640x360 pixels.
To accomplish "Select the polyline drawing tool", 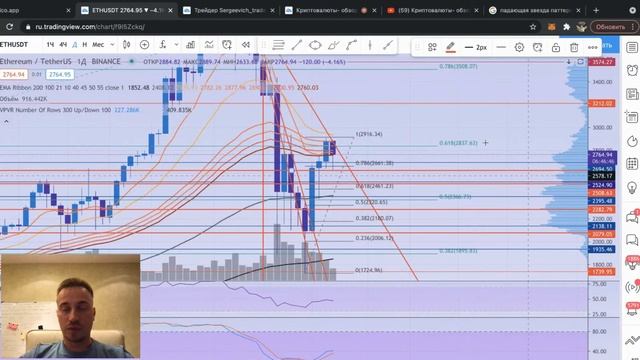I will tap(333, 45).
